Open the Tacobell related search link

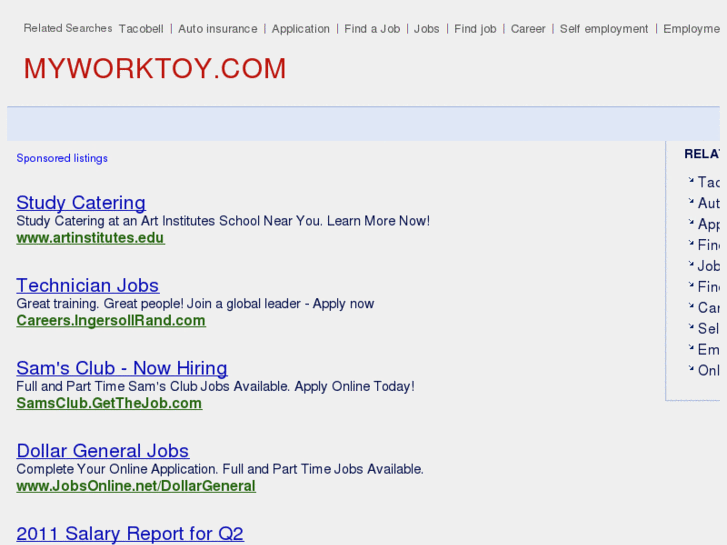141,29
